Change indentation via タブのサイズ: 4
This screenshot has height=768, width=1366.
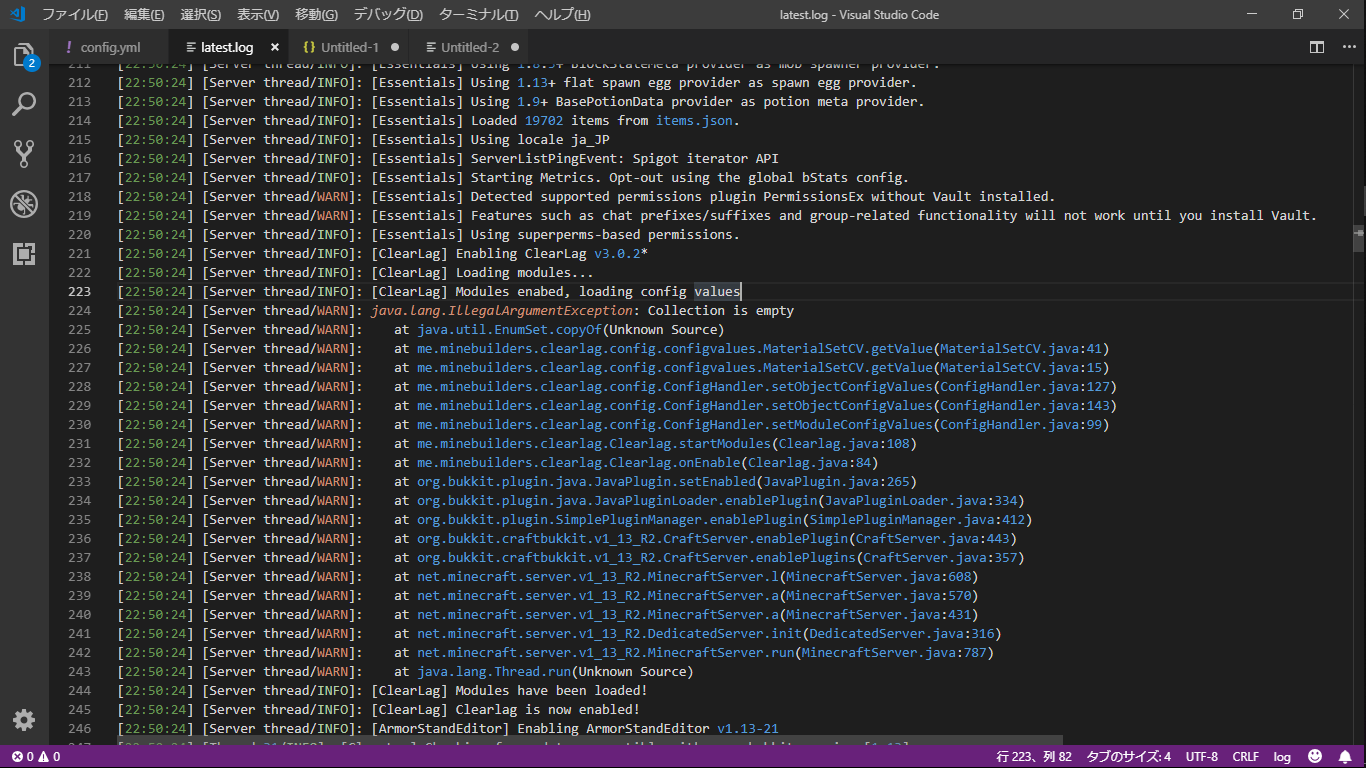(x=1128, y=757)
